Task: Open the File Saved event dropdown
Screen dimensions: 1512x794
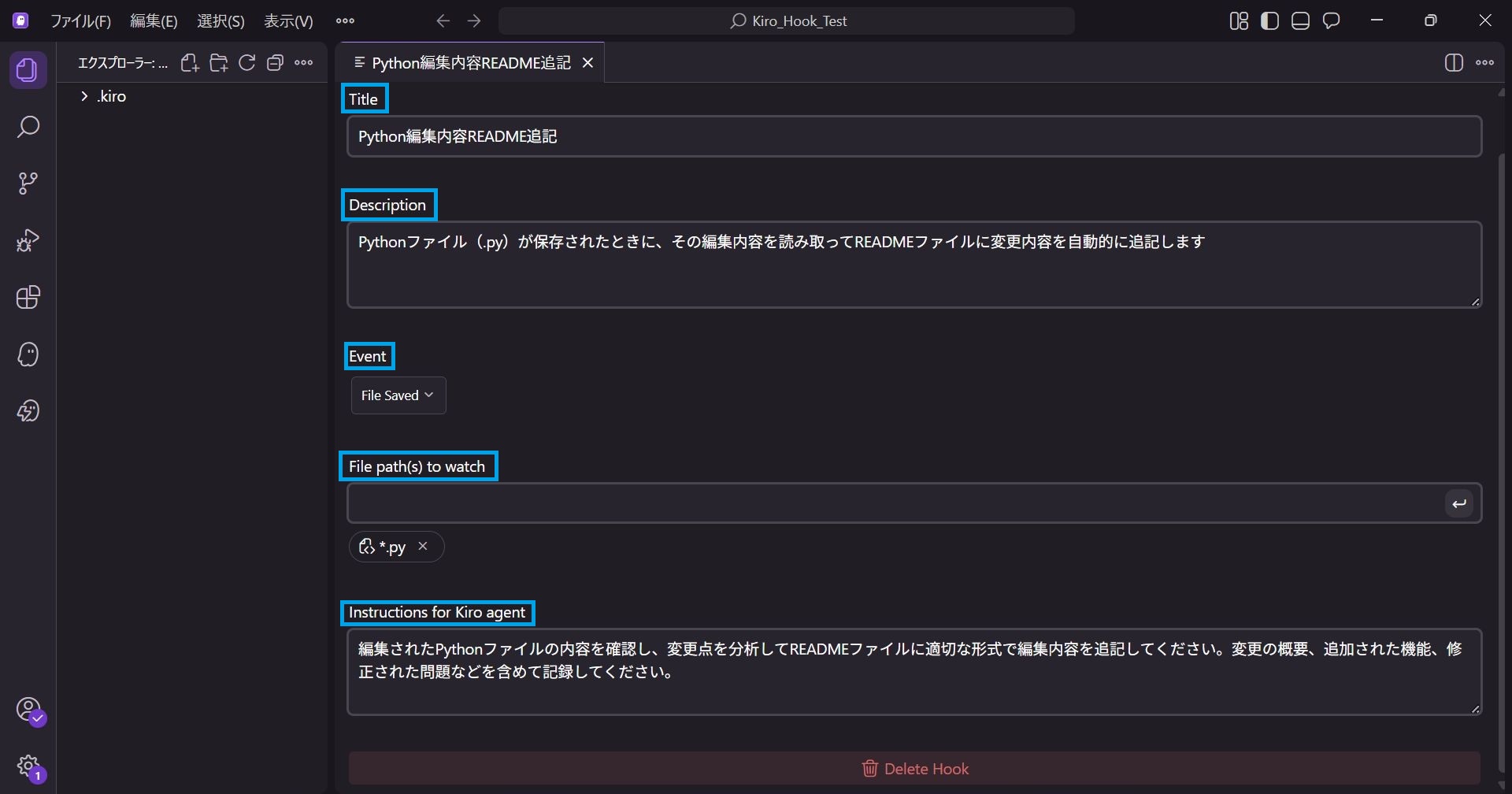Action: (398, 395)
